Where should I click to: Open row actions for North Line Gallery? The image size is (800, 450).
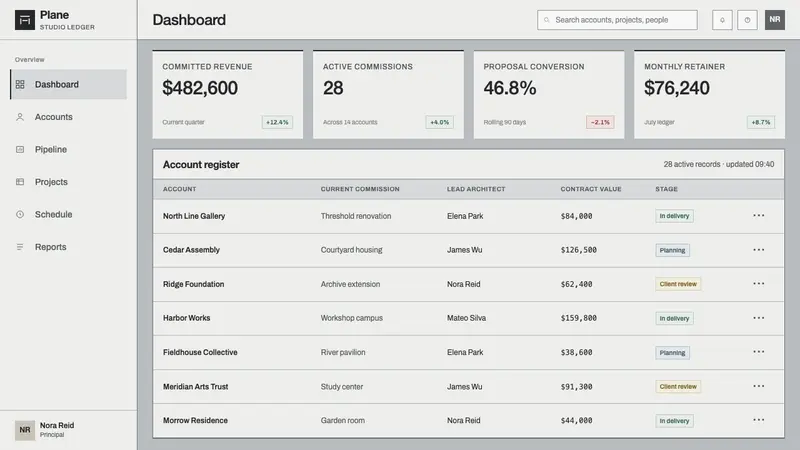[x=759, y=215]
